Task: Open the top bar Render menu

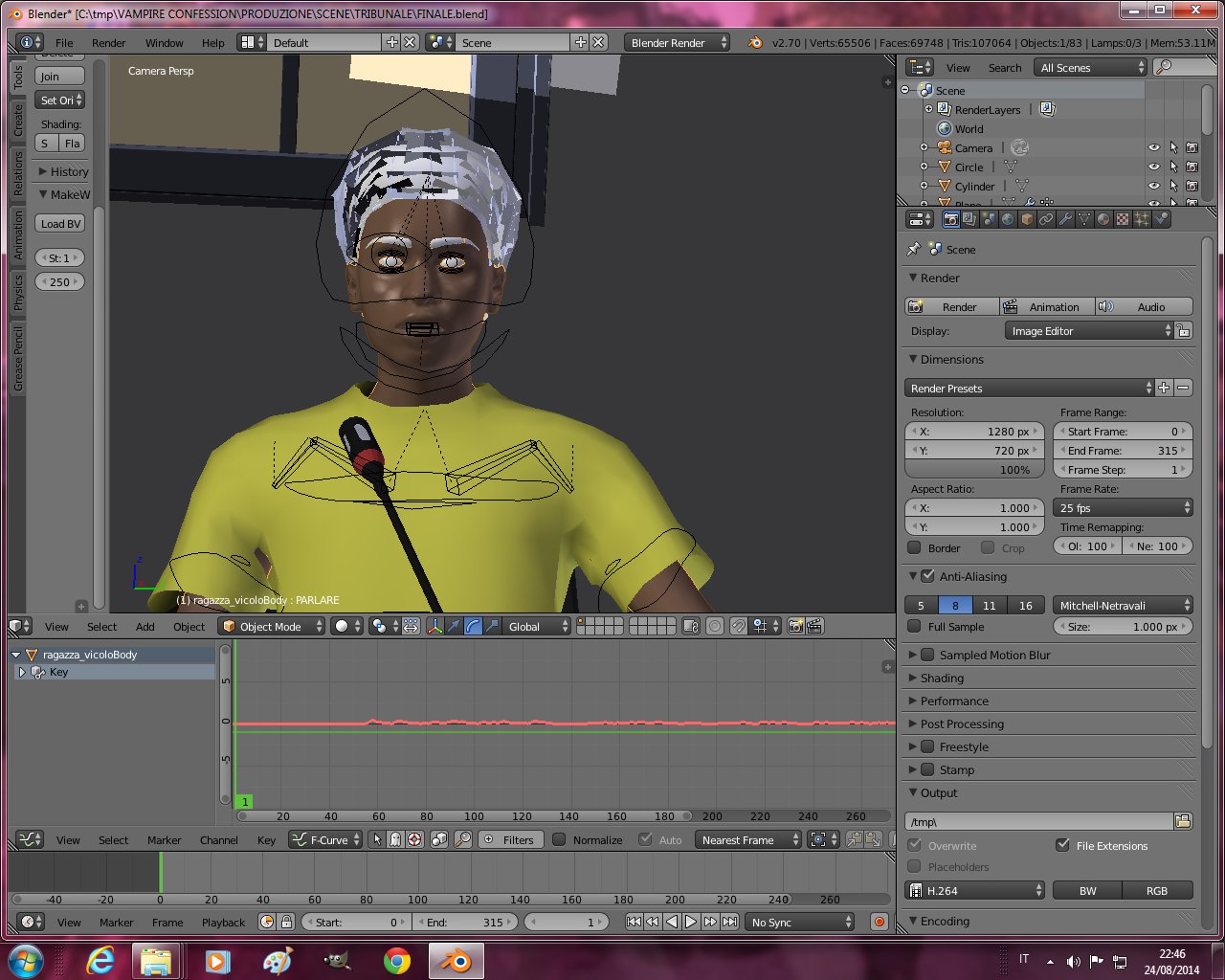Action: (108, 42)
